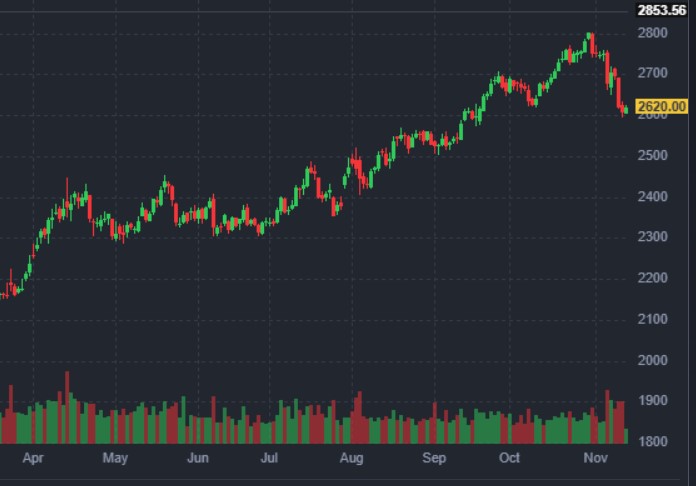The image size is (696, 486).
Task: Select the 2300 level on the price scale
Action: 652,237
